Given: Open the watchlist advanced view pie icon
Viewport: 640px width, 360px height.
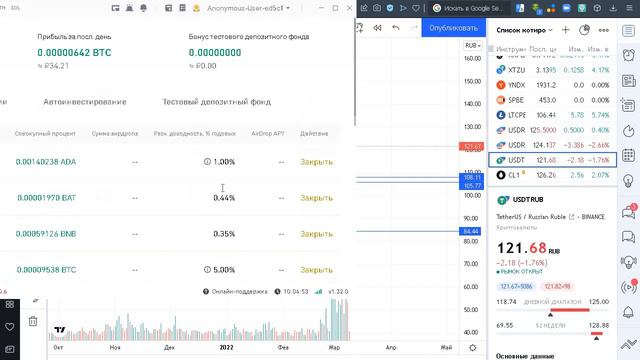Looking at the screenshot, I should (x=584, y=30).
